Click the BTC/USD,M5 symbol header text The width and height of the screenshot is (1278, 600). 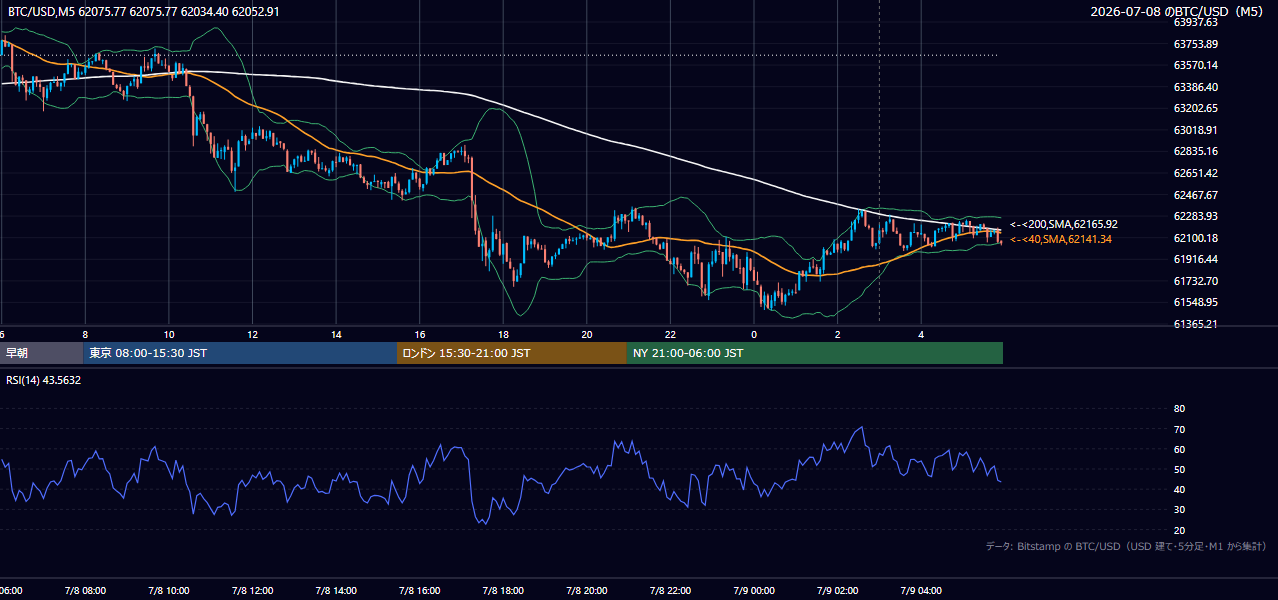(x=40, y=12)
